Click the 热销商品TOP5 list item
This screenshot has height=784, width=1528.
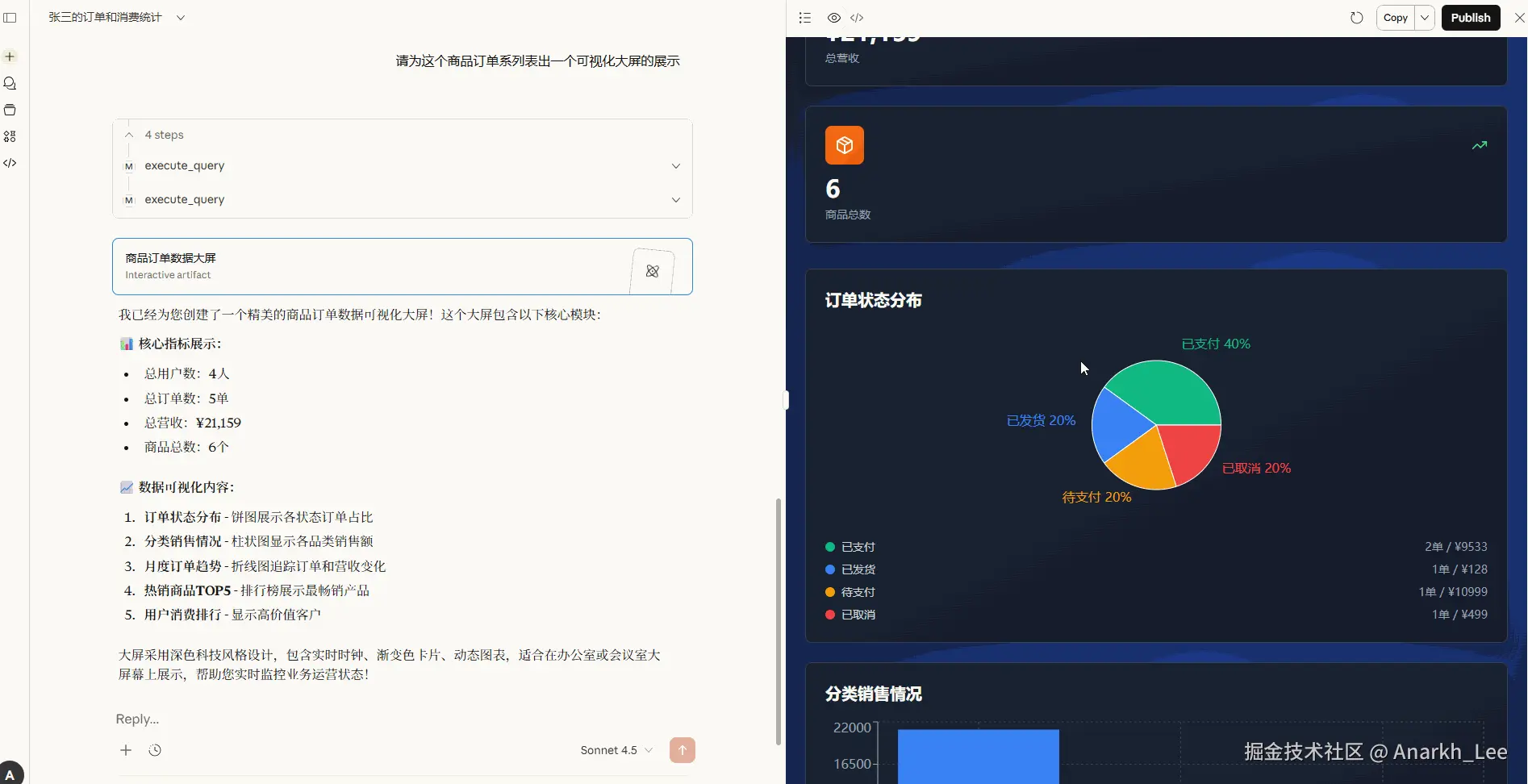[x=257, y=590]
